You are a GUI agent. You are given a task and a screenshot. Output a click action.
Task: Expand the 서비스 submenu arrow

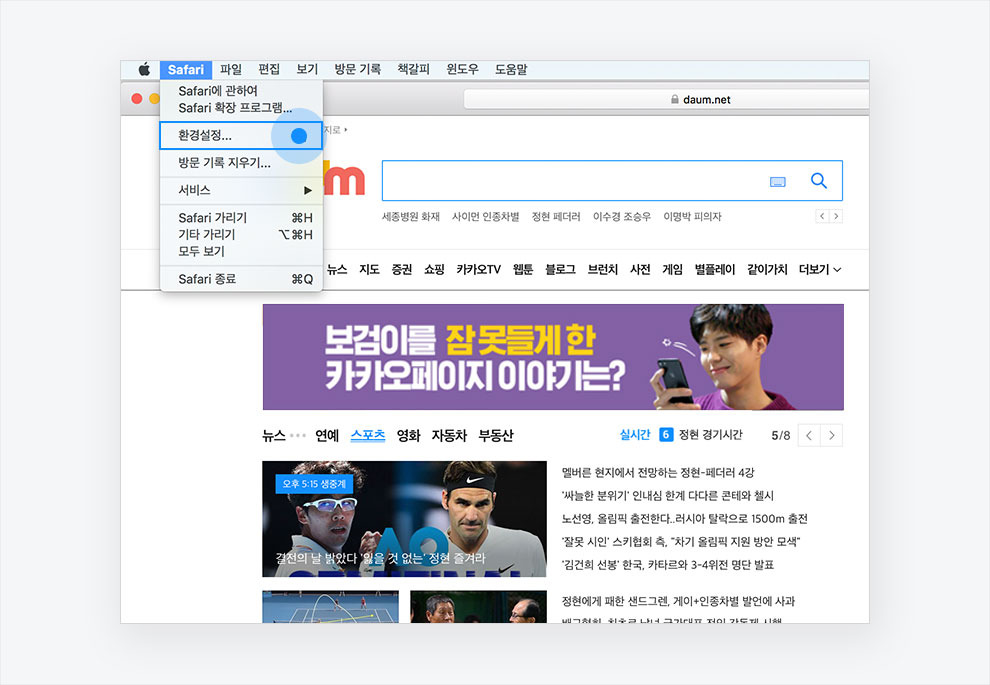pos(307,190)
